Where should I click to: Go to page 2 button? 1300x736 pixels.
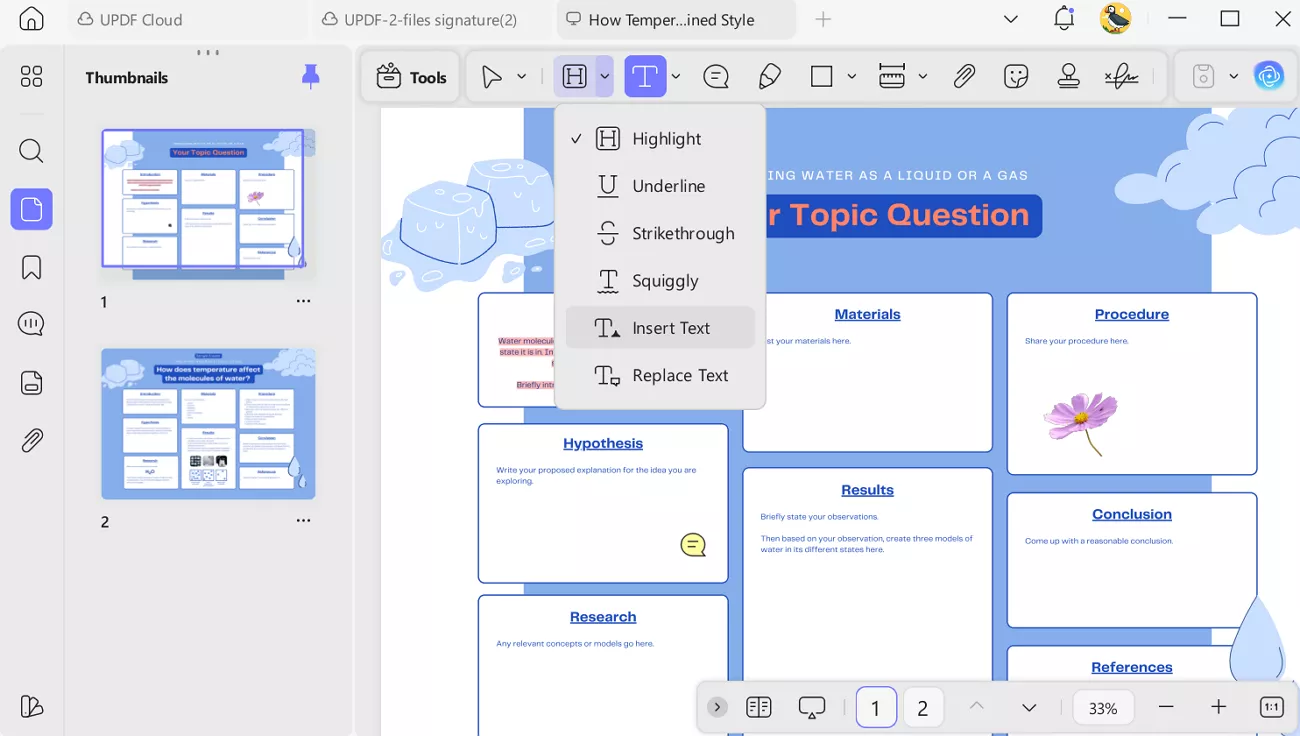922,708
